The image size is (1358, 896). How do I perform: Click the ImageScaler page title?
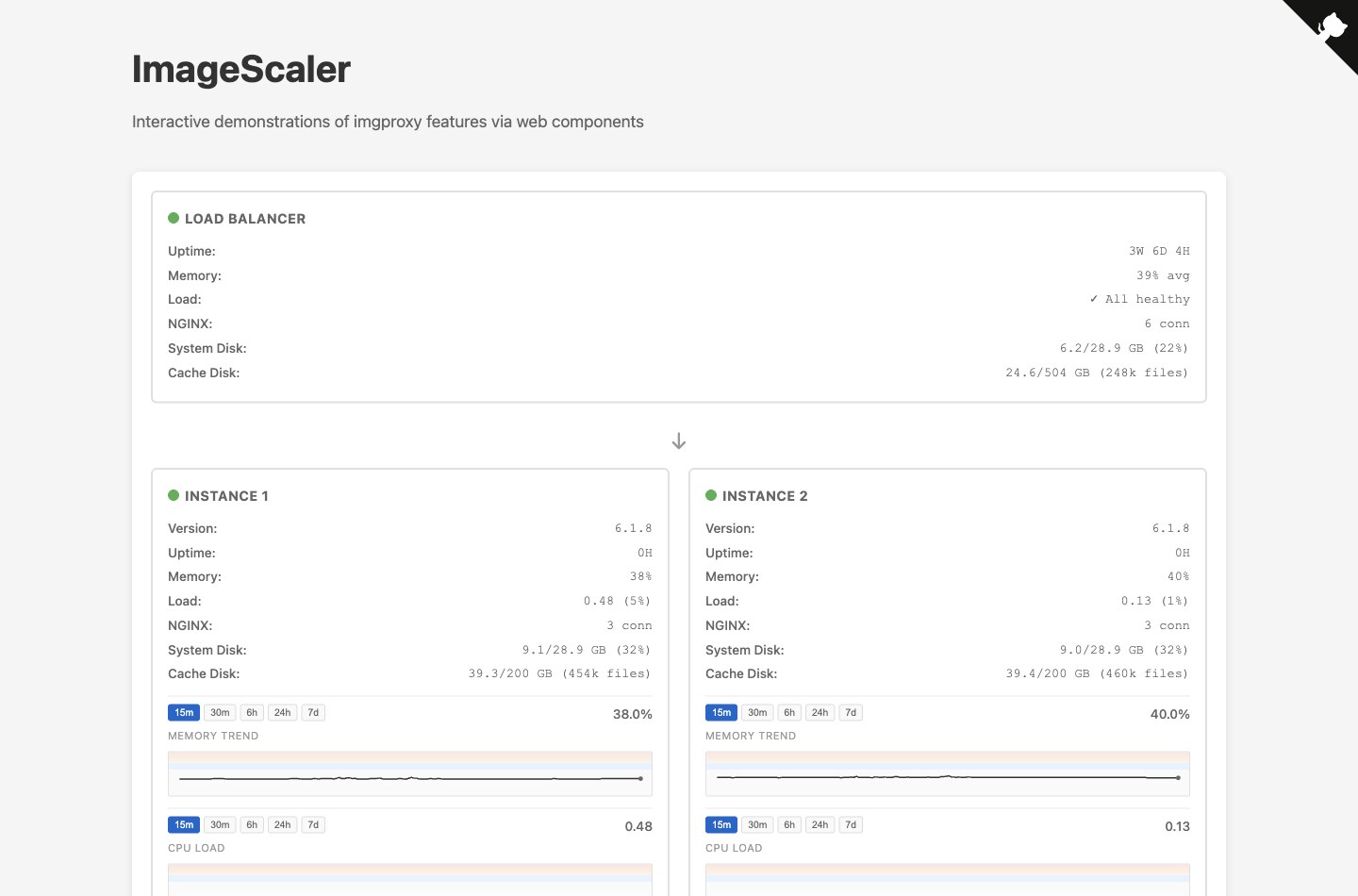pyautogui.click(x=241, y=70)
